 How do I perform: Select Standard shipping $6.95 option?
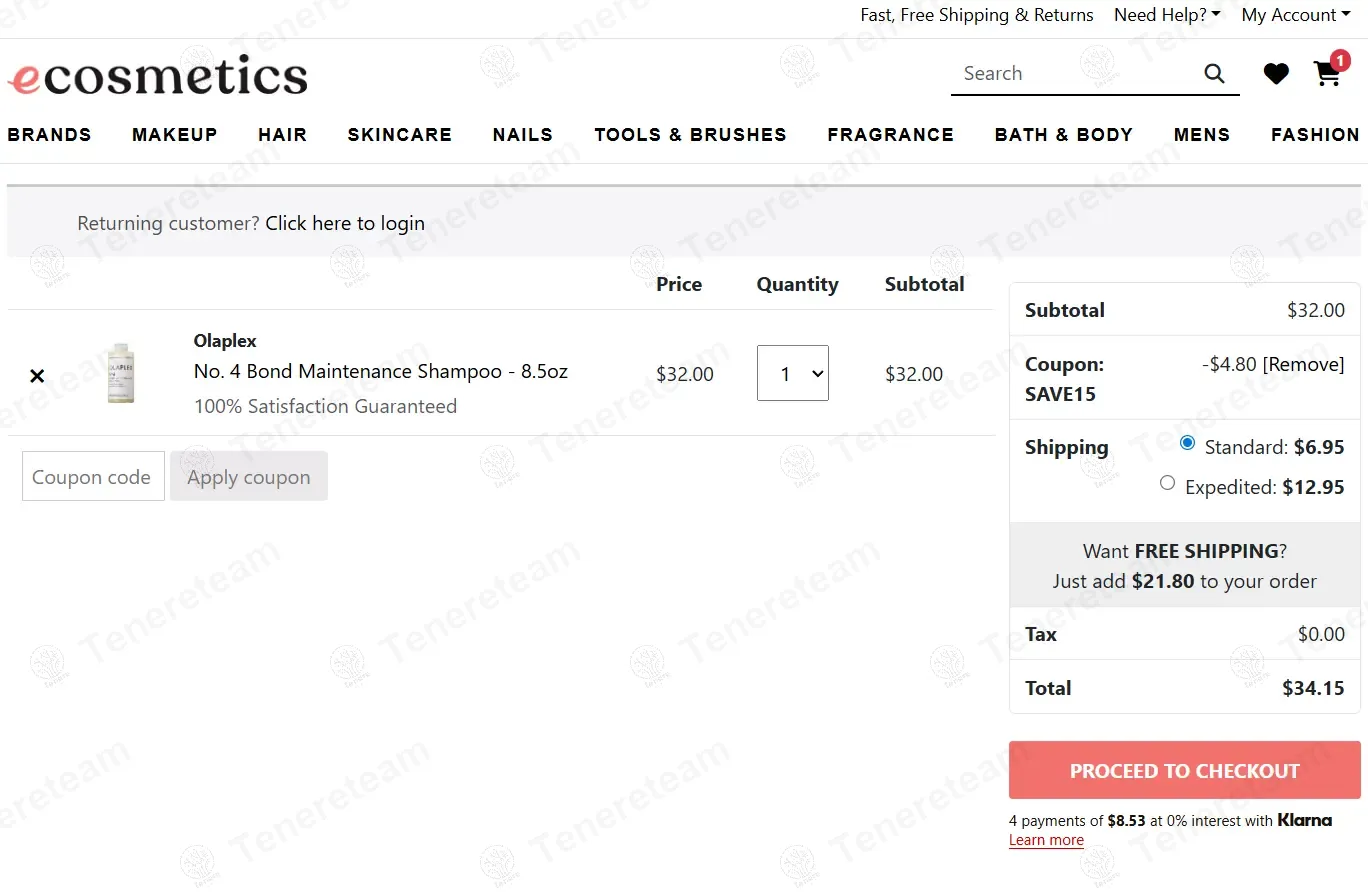[x=1187, y=443]
